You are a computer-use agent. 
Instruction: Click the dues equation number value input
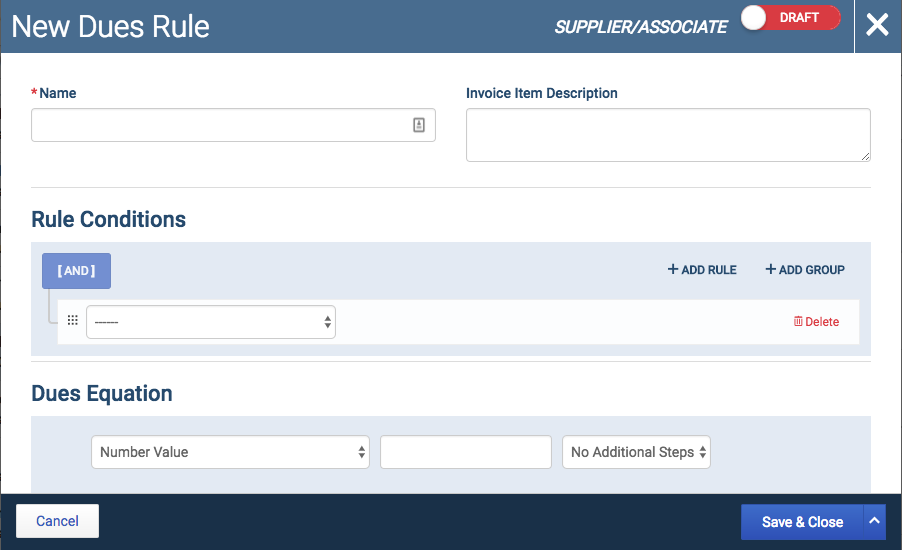[466, 452]
